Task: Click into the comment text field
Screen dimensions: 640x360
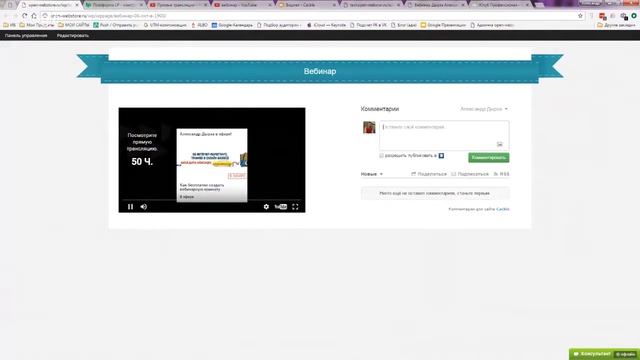Action: tap(444, 135)
